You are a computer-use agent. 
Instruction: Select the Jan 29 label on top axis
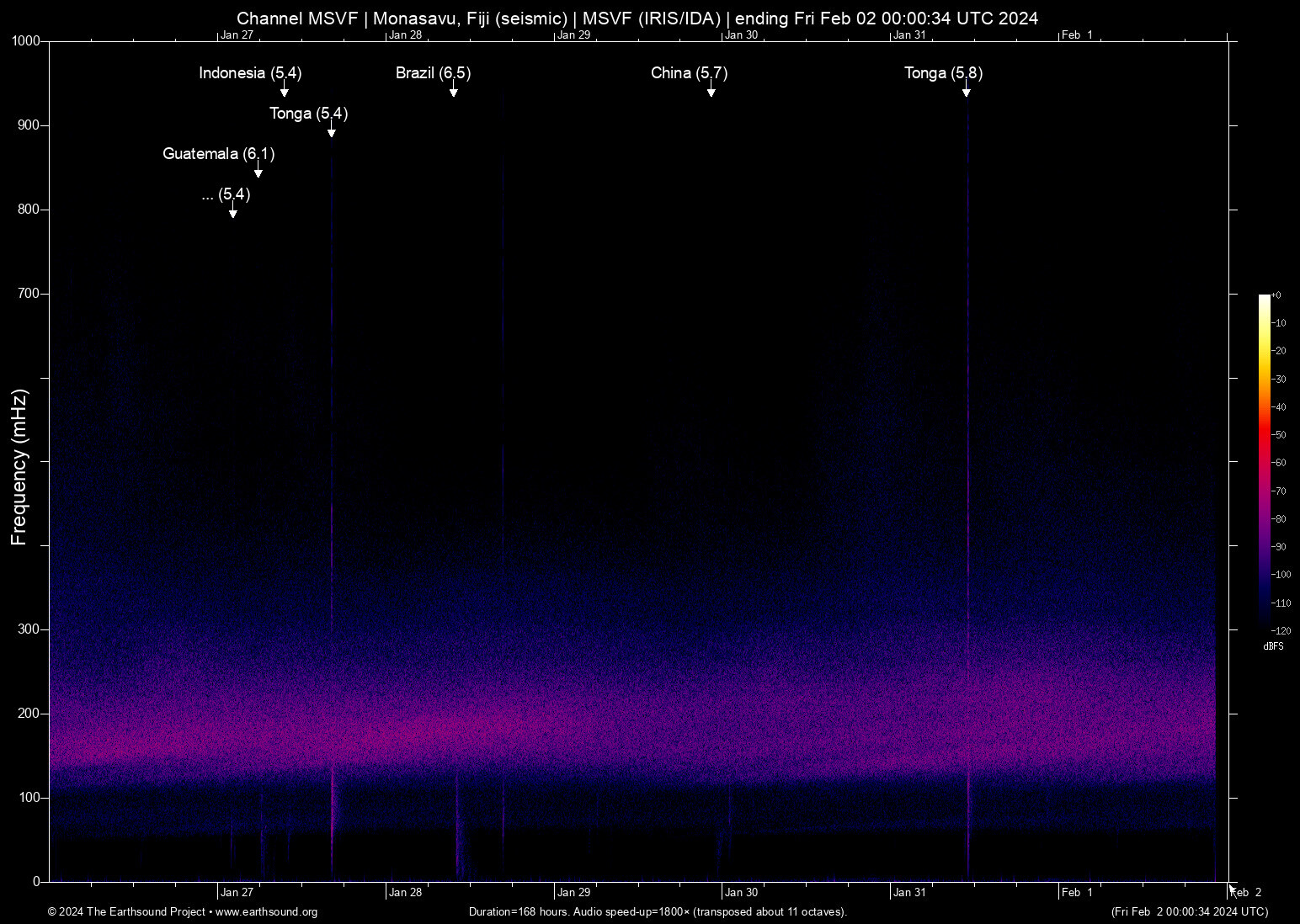tap(573, 35)
